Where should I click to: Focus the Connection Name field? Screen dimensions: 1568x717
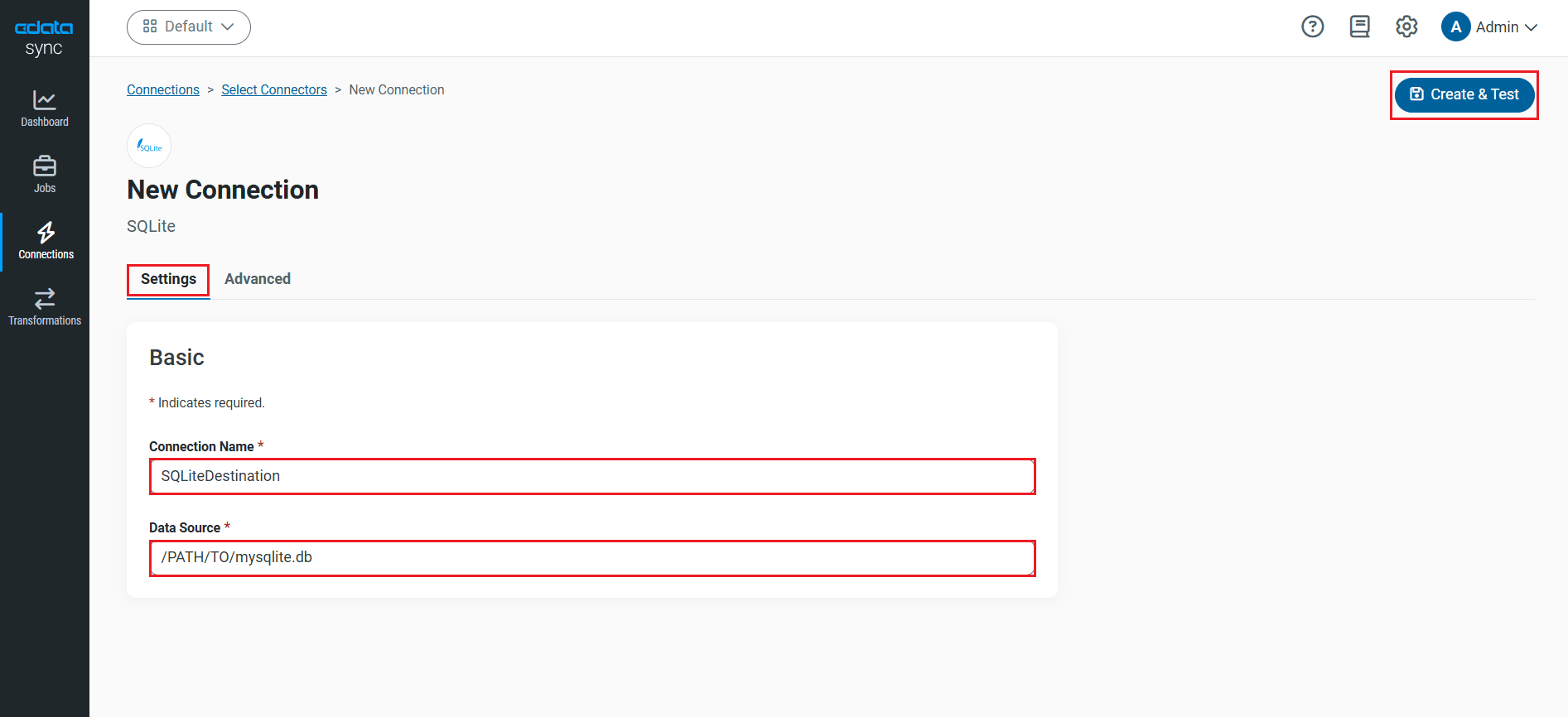(x=592, y=476)
